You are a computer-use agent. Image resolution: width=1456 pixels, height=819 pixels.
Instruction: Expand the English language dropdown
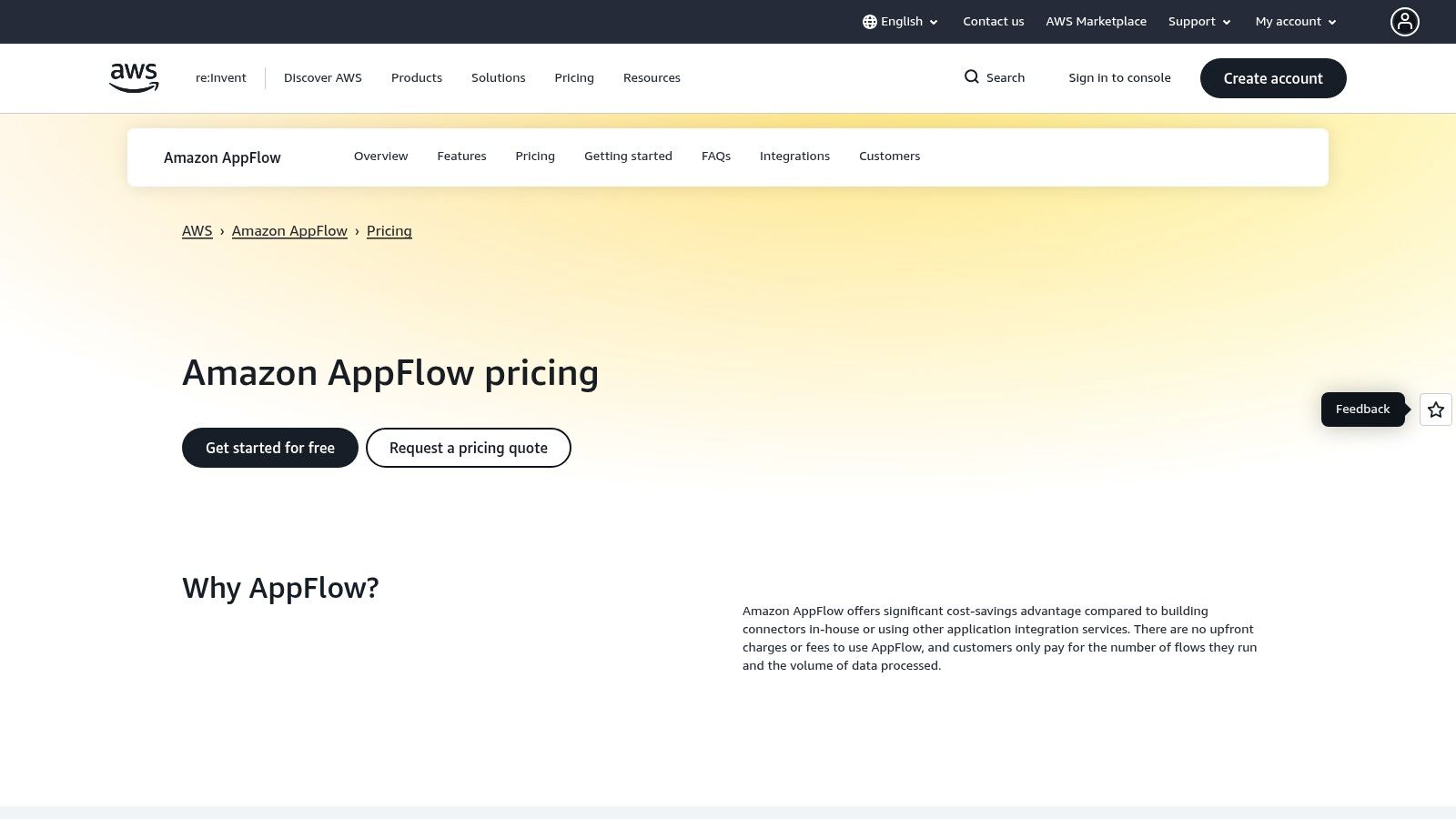click(x=902, y=21)
